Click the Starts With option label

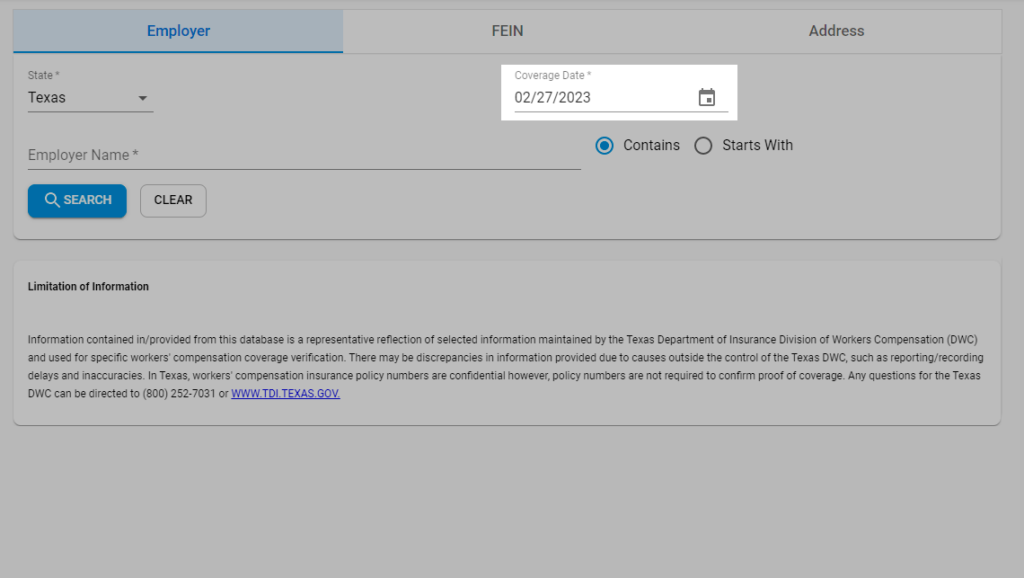tap(757, 145)
